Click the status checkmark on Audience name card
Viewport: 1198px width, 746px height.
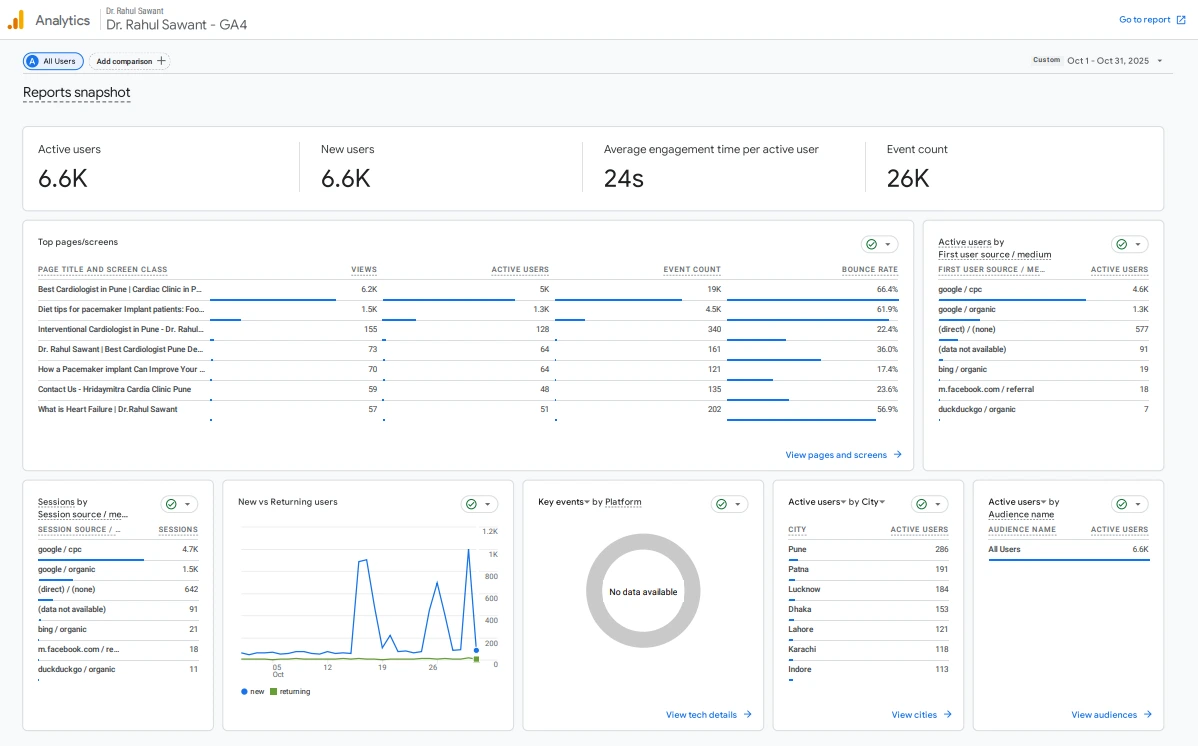click(1122, 504)
